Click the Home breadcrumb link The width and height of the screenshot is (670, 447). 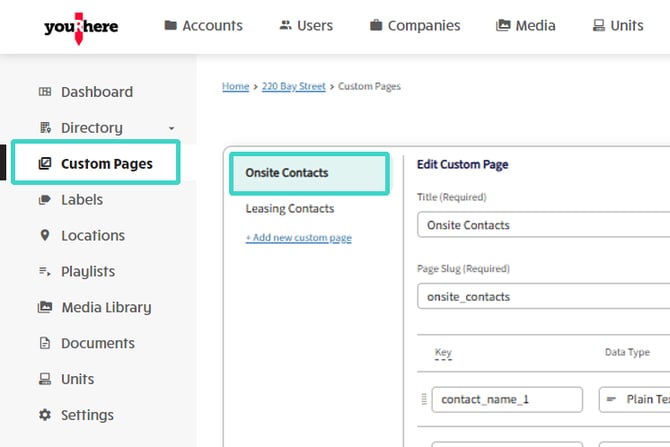coord(235,87)
